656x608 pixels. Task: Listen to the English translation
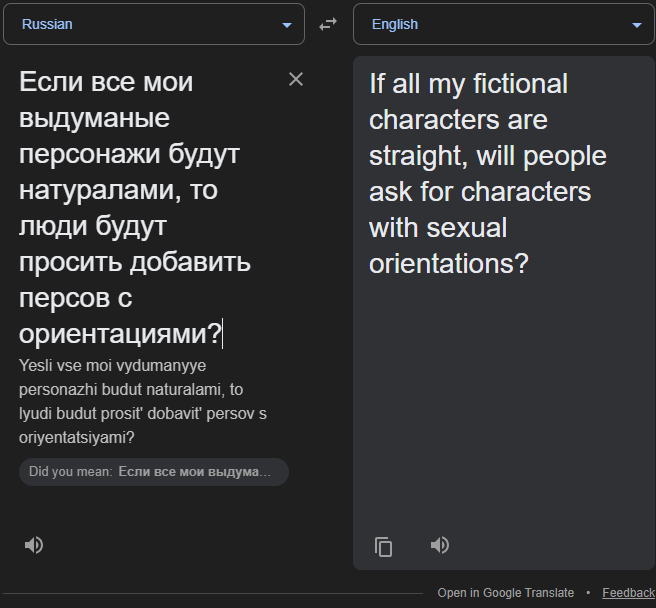point(440,545)
